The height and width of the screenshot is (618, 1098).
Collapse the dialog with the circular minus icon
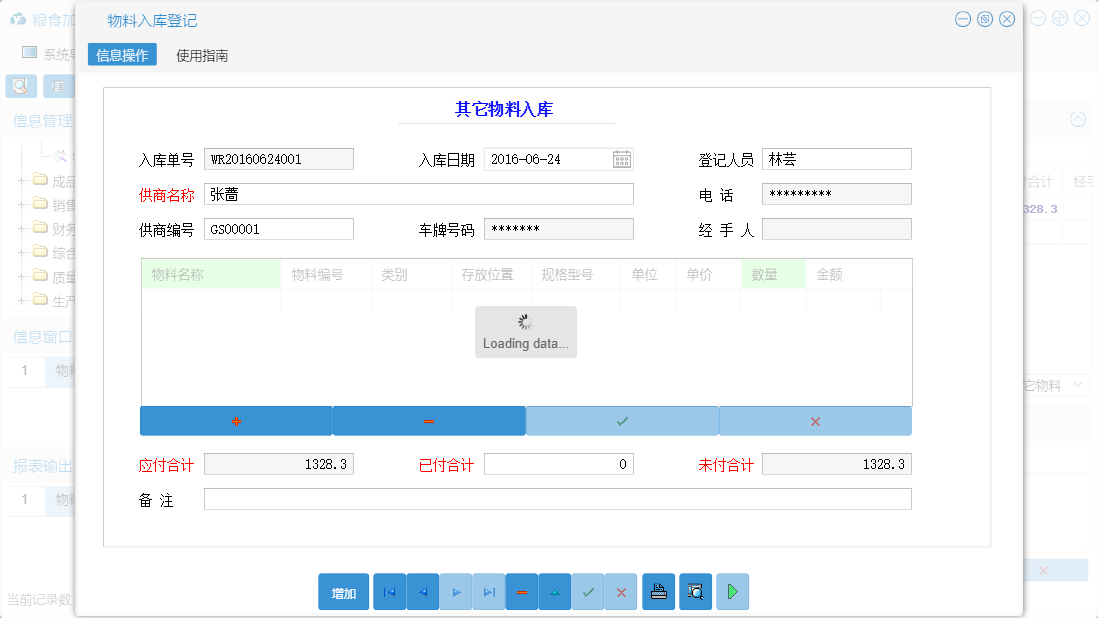coord(962,18)
